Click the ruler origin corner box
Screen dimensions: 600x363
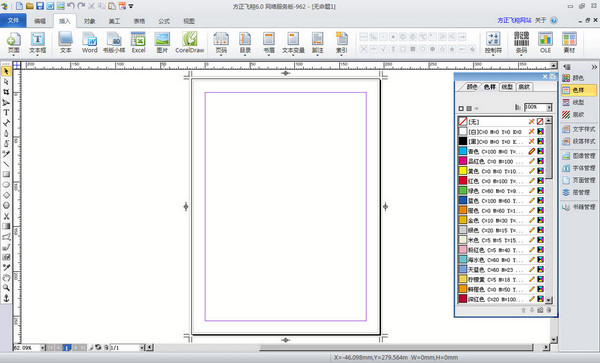(x=16, y=65)
